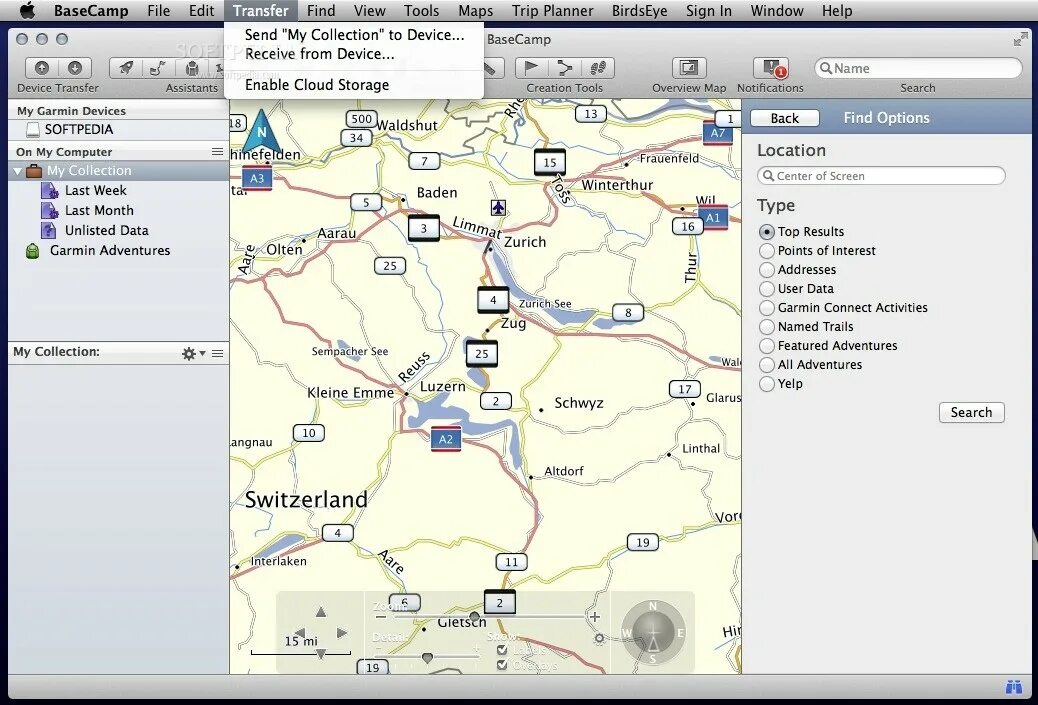Pan map right with right arrow

pos(342,634)
